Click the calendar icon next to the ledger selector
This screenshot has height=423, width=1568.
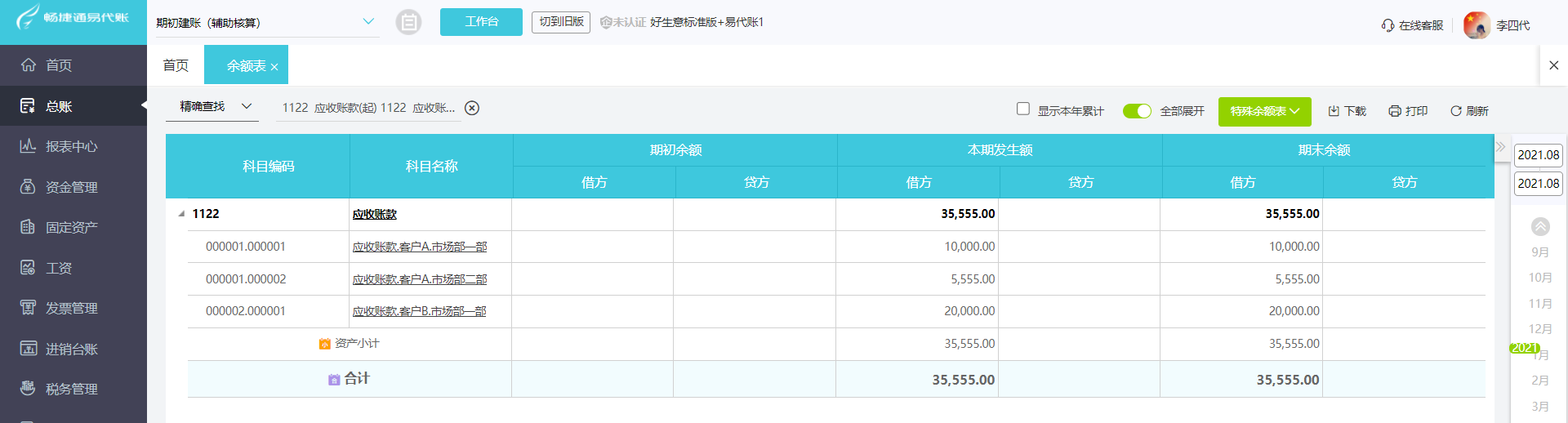[x=408, y=22]
